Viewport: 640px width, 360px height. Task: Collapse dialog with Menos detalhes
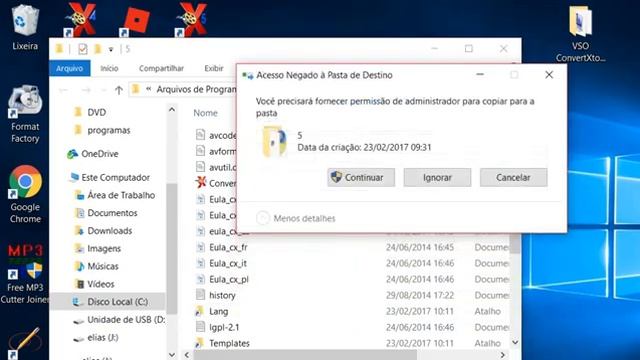click(296, 218)
